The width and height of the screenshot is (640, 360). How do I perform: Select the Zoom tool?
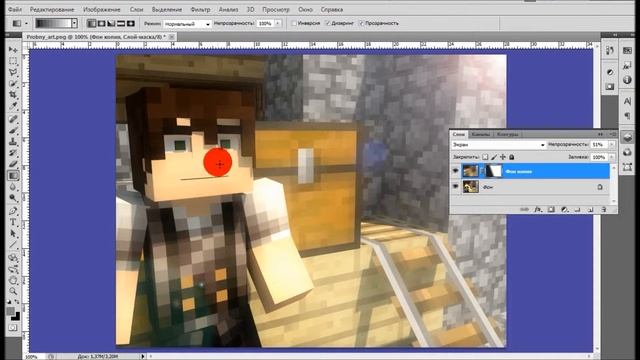pyautogui.click(x=13, y=291)
